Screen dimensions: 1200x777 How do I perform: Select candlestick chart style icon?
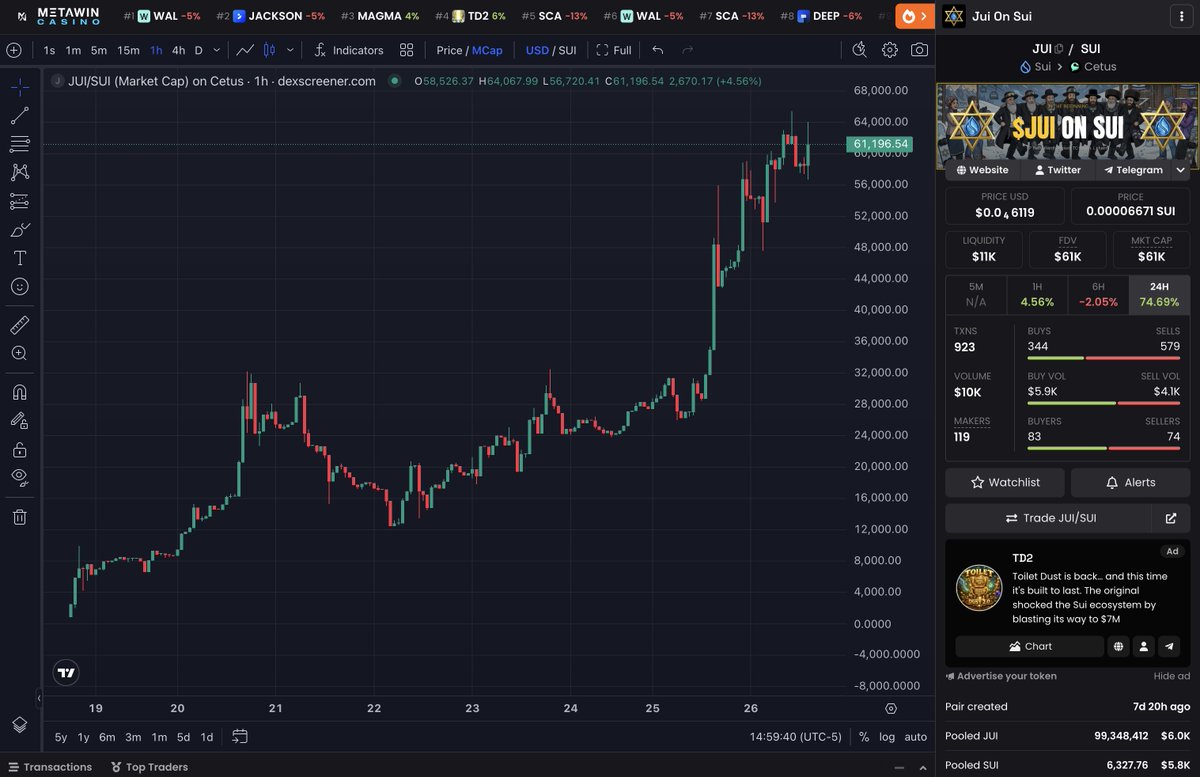coord(269,50)
